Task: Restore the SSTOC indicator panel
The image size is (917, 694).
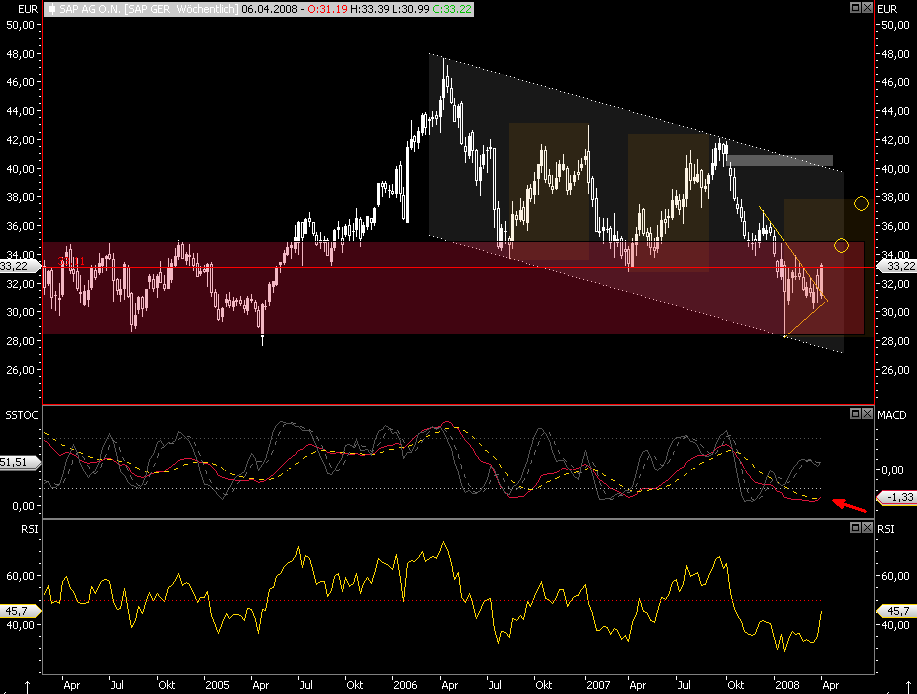Action: coord(853,412)
